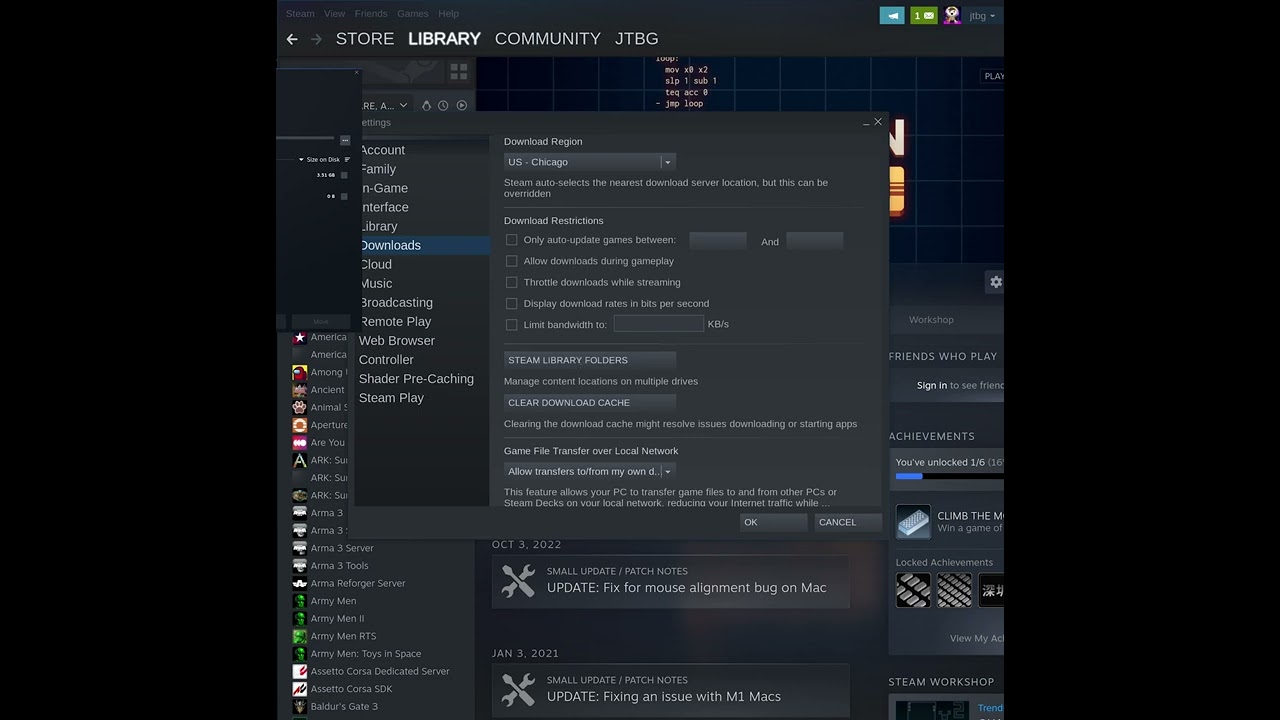Select Army Men RTS icon in list
Screen dimensions: 1280x720
299,636
